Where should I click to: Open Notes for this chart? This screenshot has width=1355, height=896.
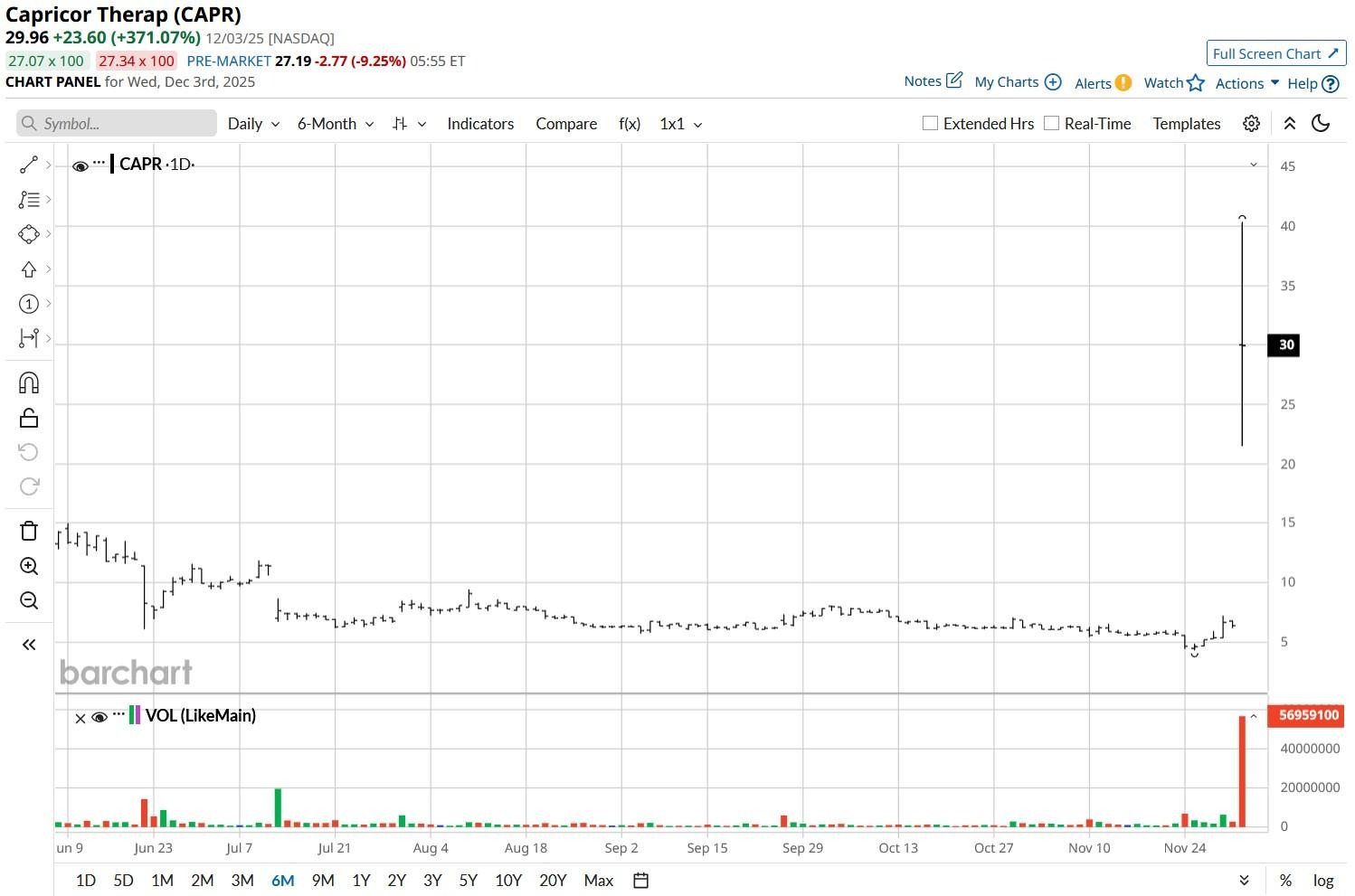(933, 81)
